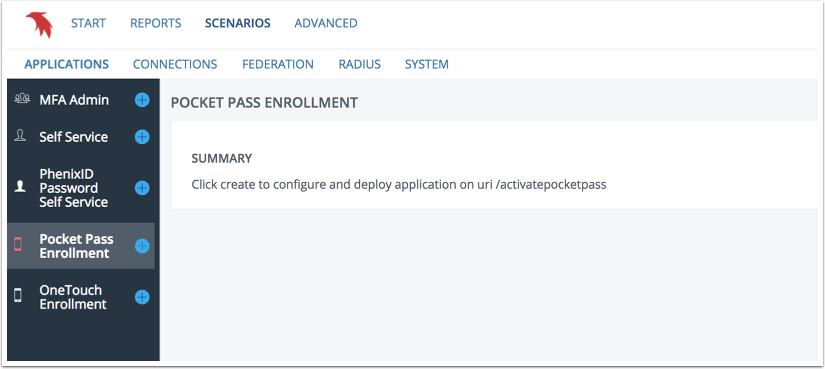Click the Self Service user icon
This screenshot has width=825, height=369.
coord(20,136)
